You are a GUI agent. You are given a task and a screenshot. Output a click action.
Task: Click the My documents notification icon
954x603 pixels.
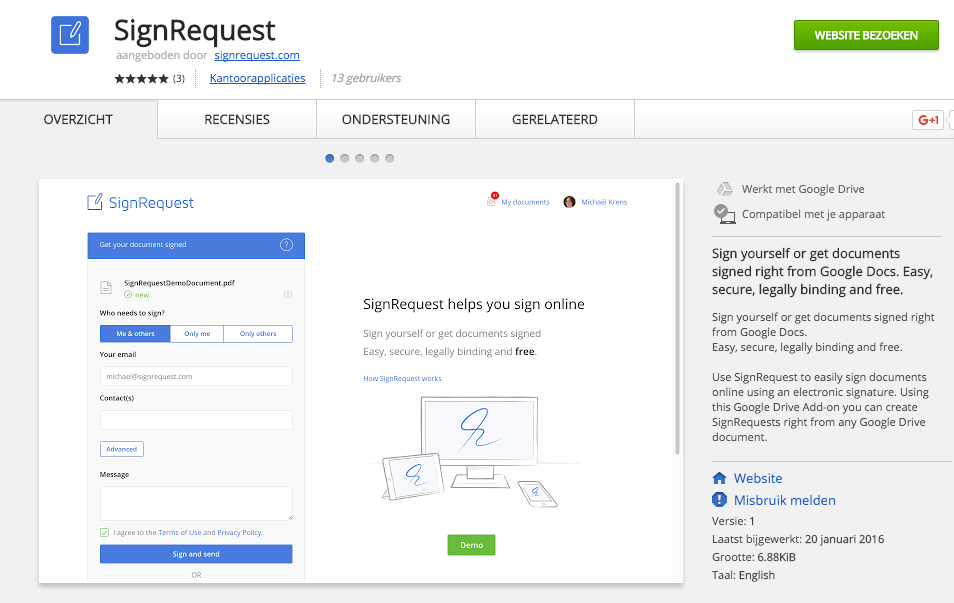coord(492,200)
